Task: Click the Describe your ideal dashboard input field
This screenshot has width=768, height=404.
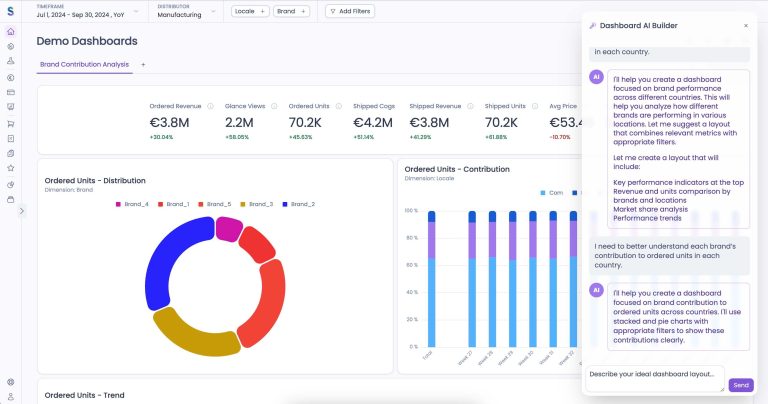Action: pos(655,374)
